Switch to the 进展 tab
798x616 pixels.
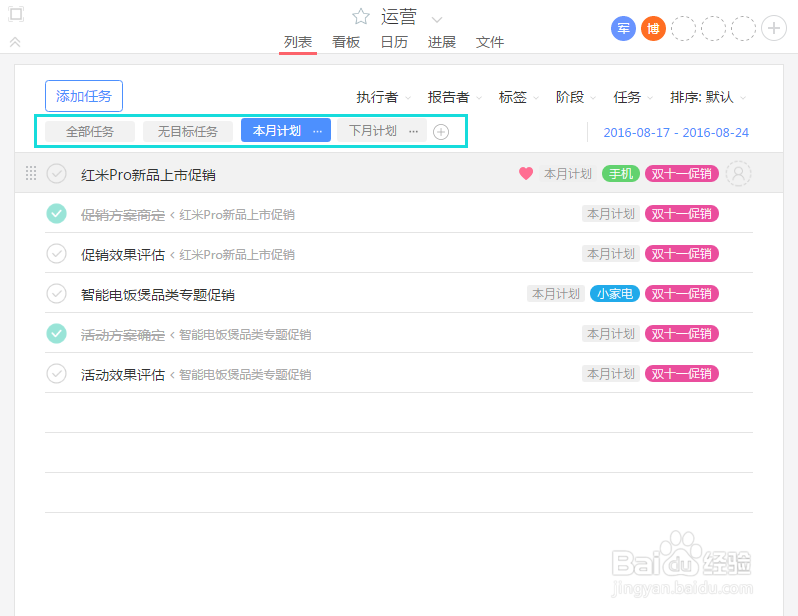click(x=442, y=42)
